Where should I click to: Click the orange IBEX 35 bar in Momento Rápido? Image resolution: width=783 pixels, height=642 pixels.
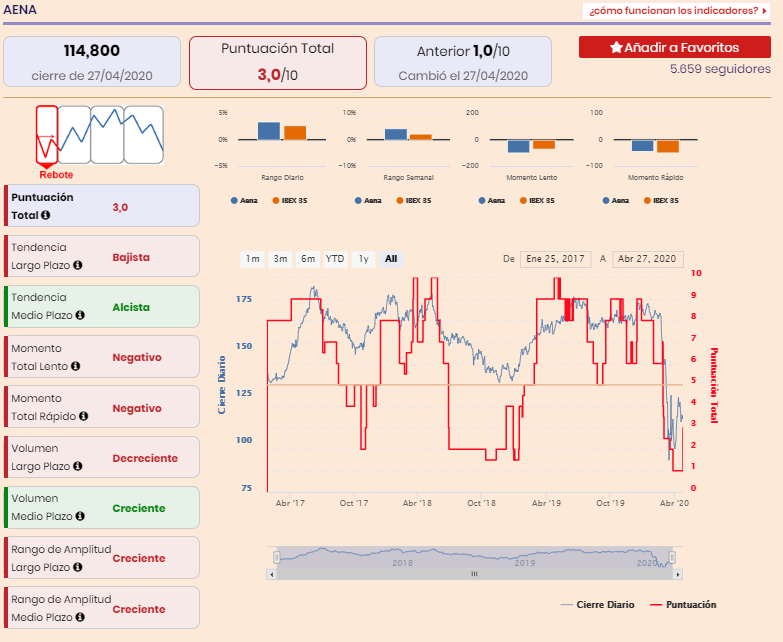(x=668, y=146)
